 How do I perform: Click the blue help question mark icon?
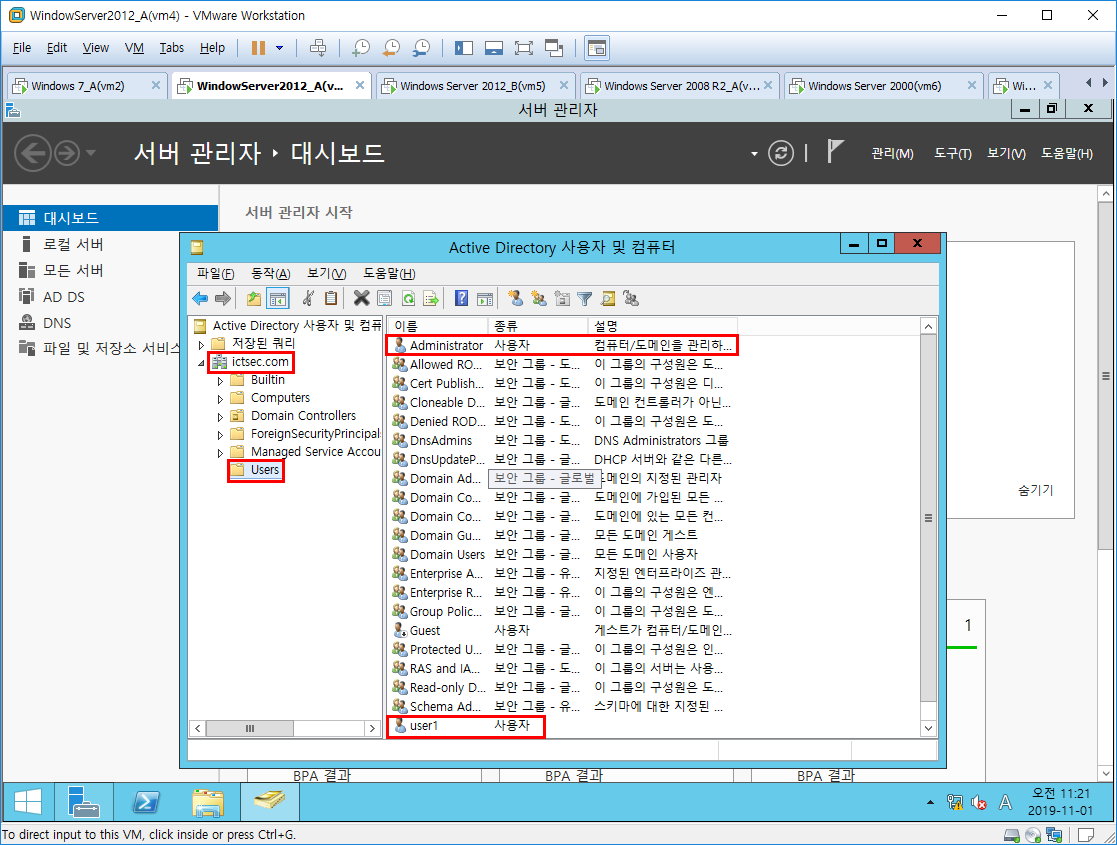click(x=462, y=299)
